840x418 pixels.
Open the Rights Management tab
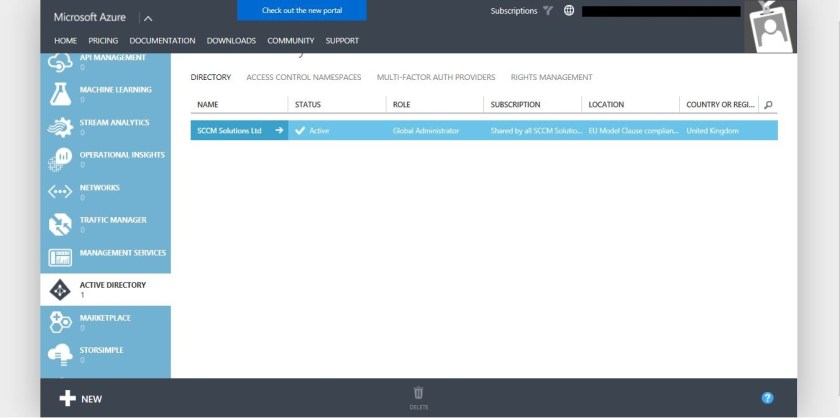tap(551, 77)
